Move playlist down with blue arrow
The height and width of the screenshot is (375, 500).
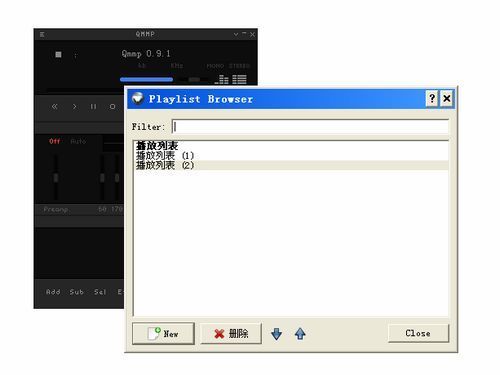[277, 334]
